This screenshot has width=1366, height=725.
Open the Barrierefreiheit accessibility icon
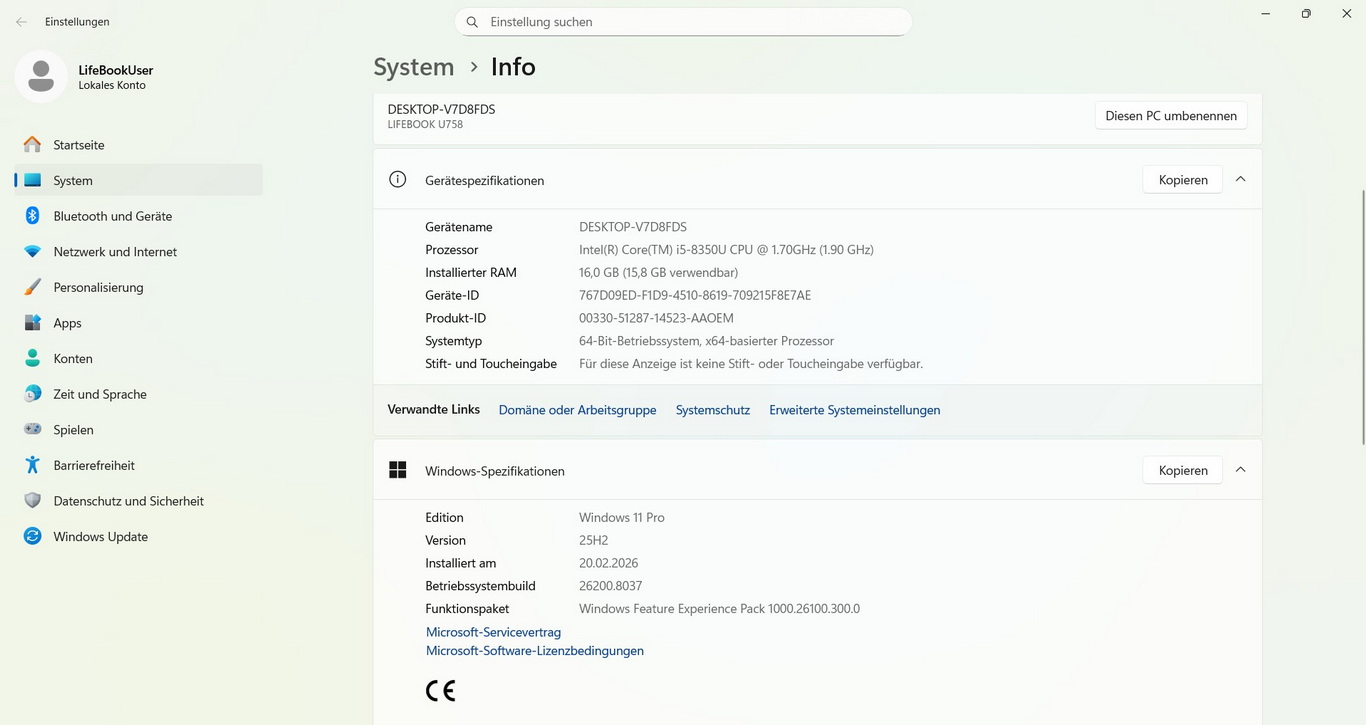33,465
